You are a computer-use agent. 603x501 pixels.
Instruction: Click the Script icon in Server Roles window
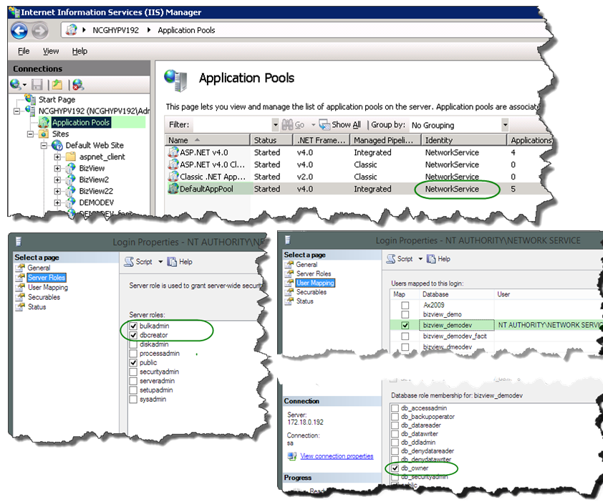click(129, 262)
